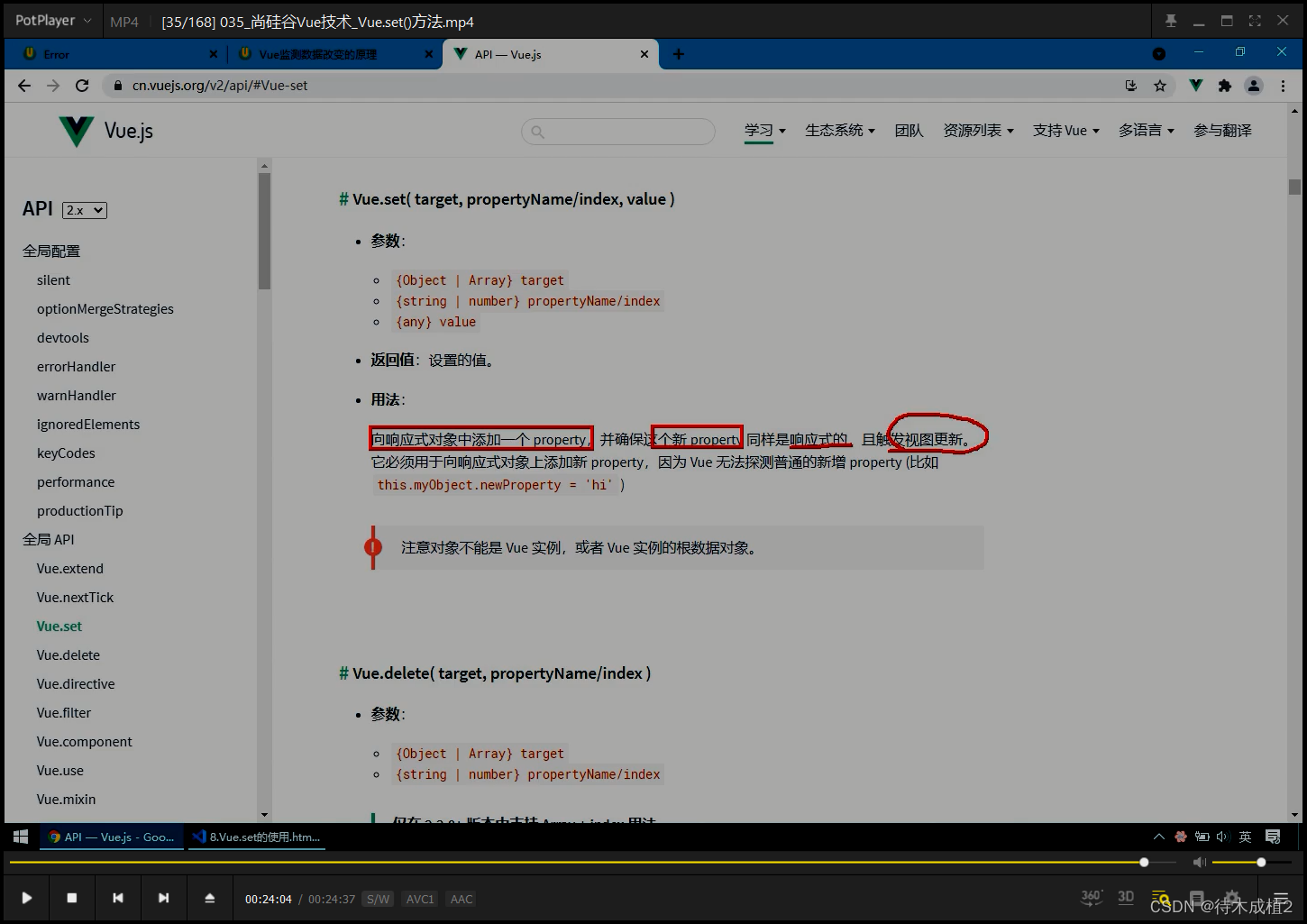This screenshot has width=1307, height=924.
Task: Open the Chrome three-dot menu
Action: point(1283,86)
